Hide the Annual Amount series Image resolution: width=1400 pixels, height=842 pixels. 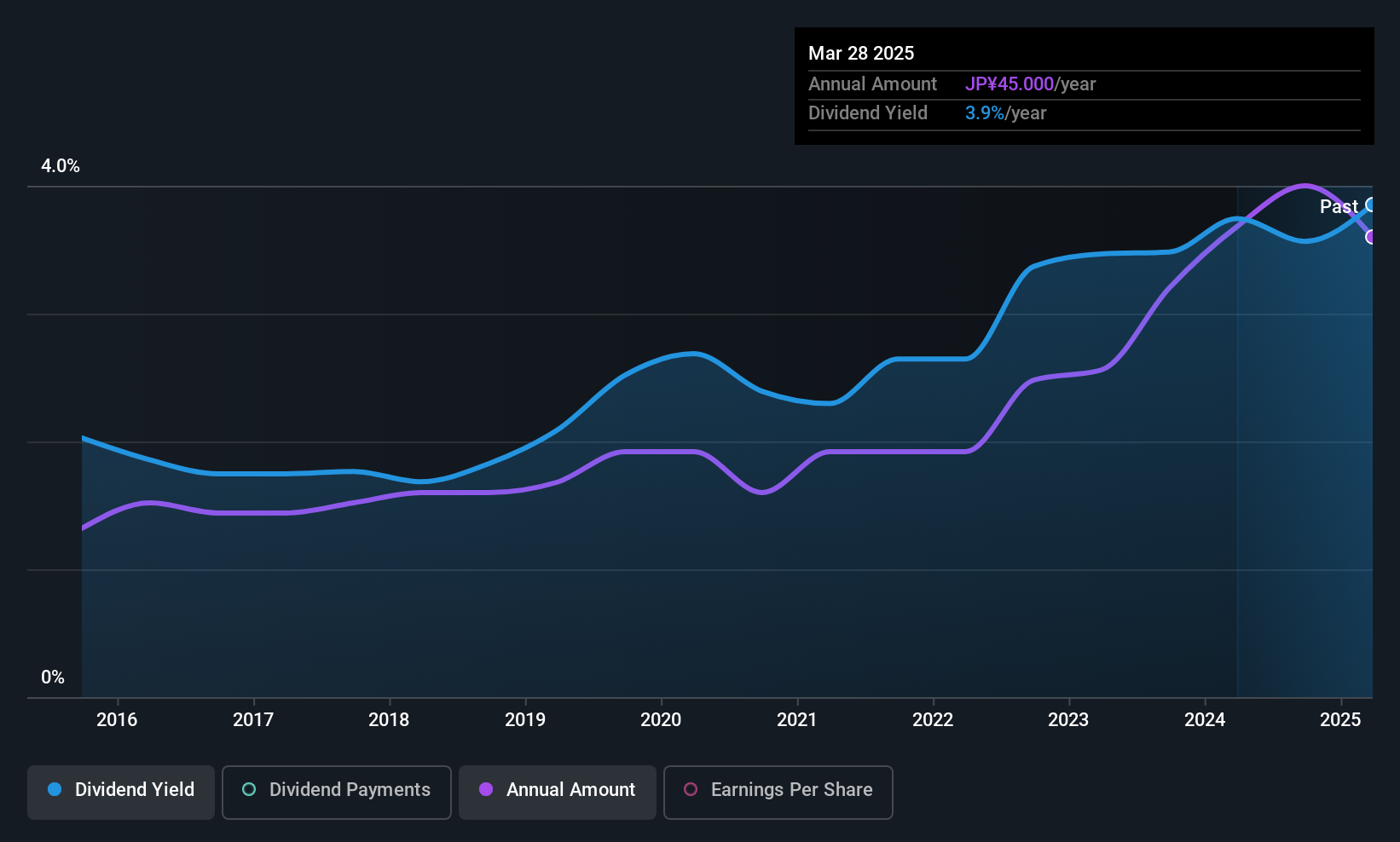click(x=557, y=792)
